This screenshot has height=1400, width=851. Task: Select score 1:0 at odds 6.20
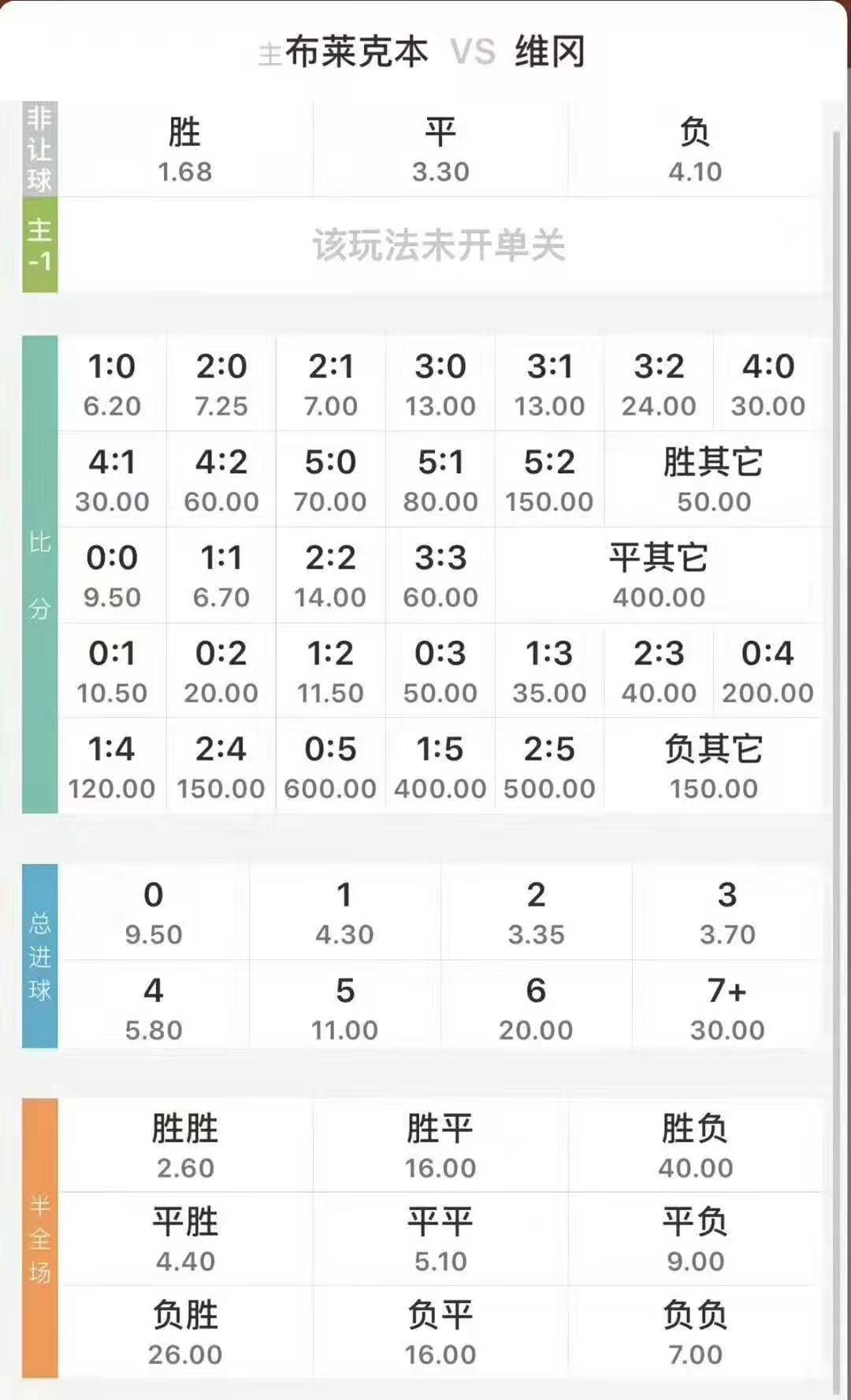(112, 385)
